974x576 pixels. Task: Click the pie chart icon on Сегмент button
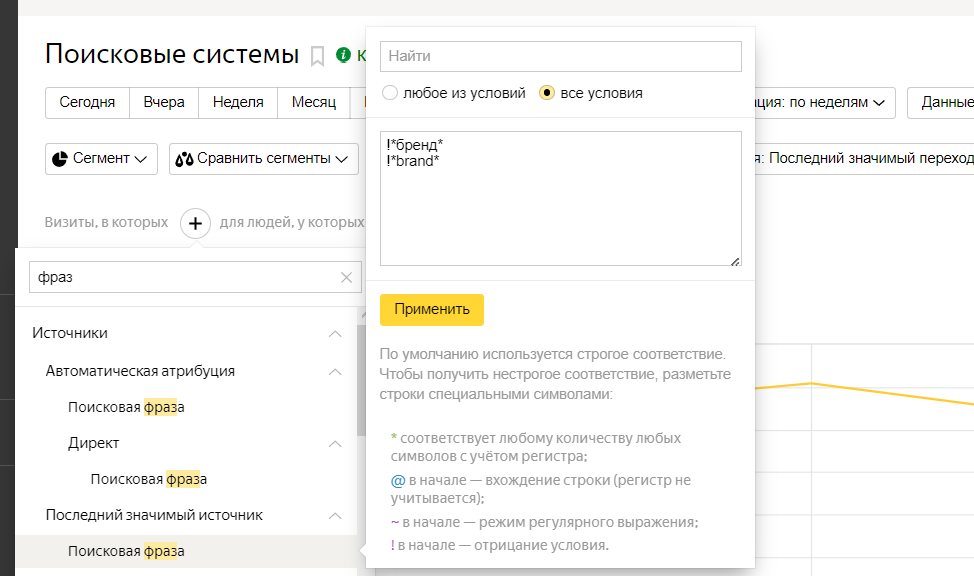(63, 157)
